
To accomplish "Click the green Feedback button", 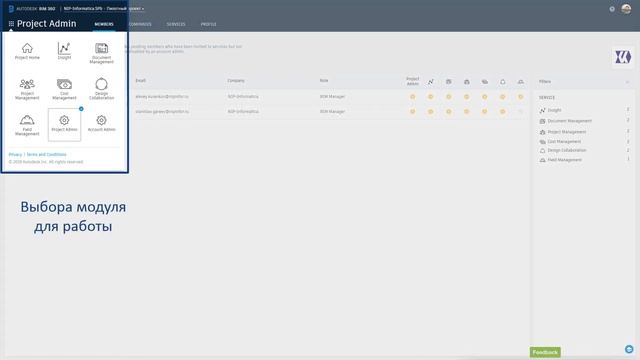I will pos(545,352).
